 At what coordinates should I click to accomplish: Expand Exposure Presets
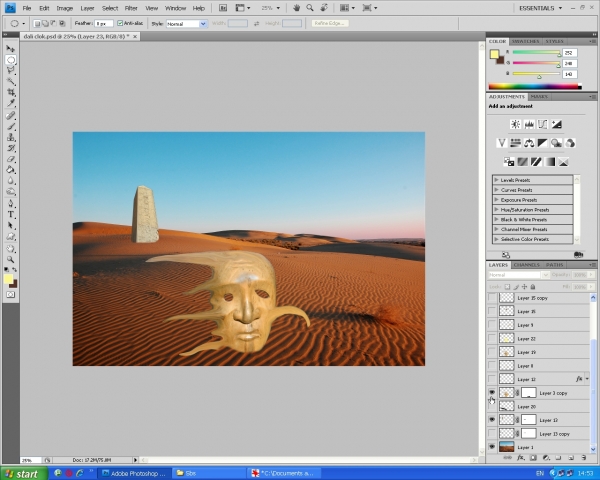tap(496, 199)
